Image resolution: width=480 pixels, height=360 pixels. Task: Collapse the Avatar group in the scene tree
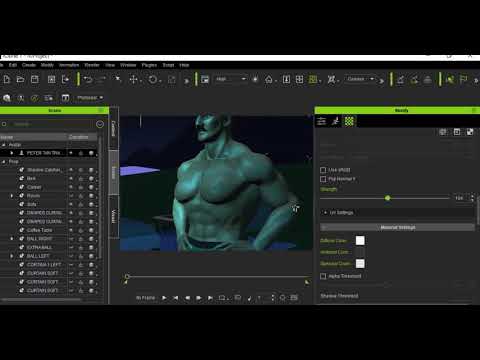pos(4,145)
